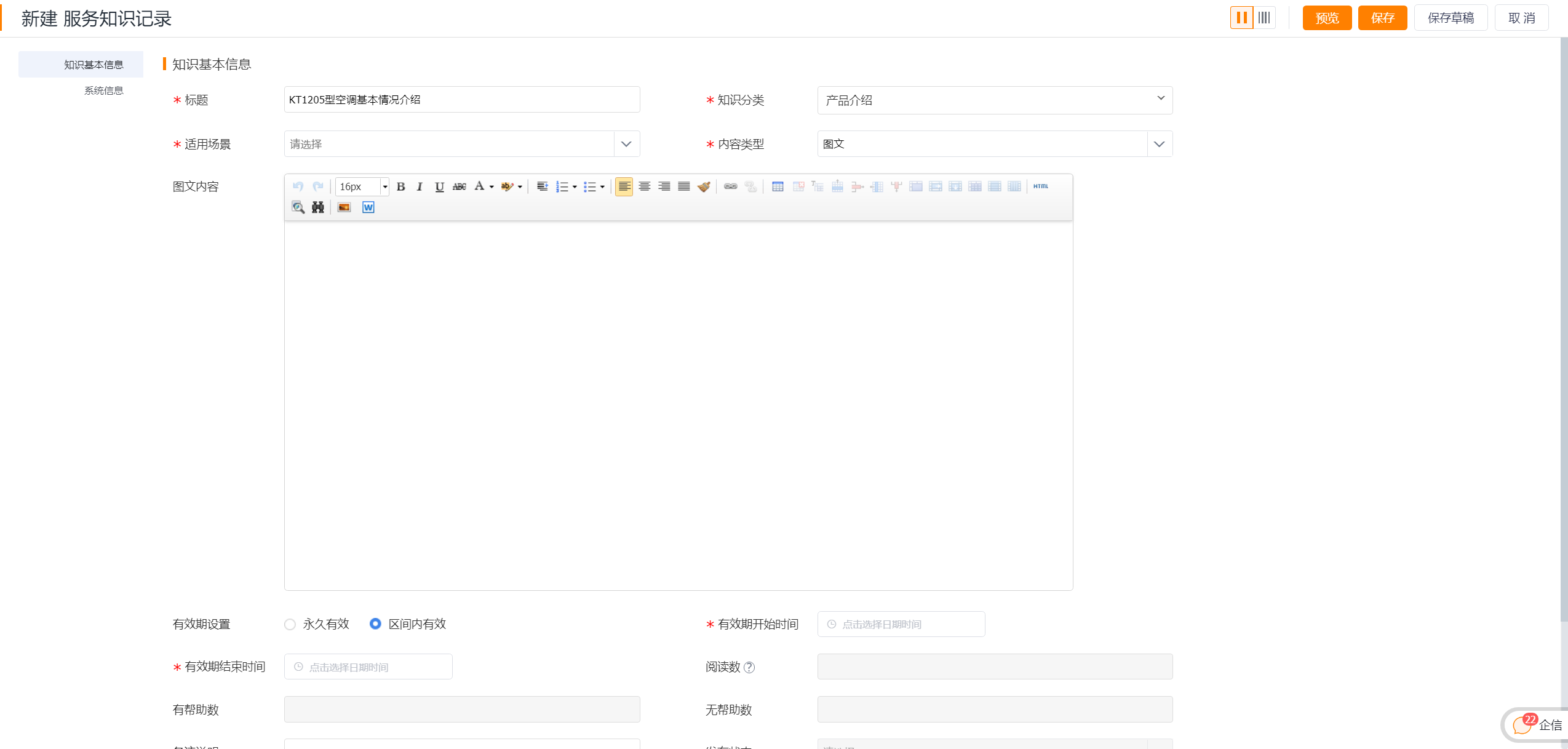Open the highlight color picker arrow

520,186
